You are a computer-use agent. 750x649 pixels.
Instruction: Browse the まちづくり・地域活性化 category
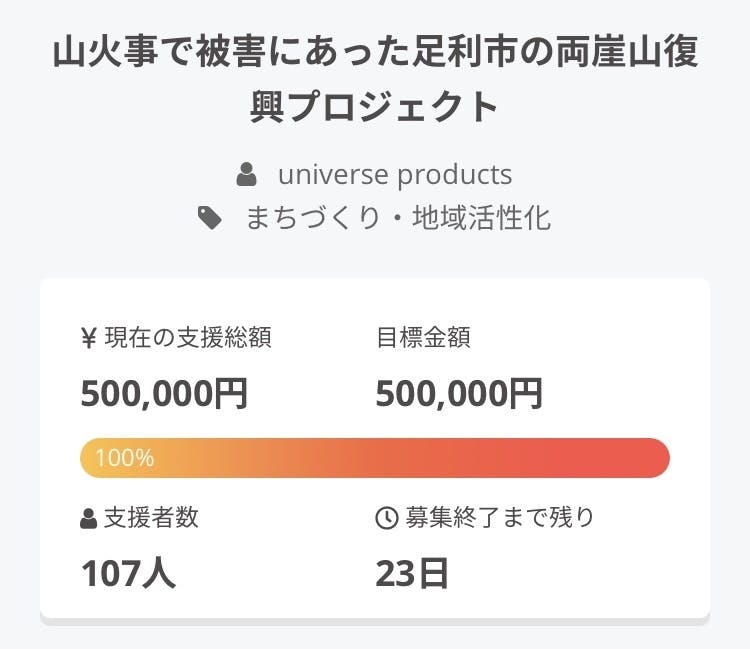(398, 218)
